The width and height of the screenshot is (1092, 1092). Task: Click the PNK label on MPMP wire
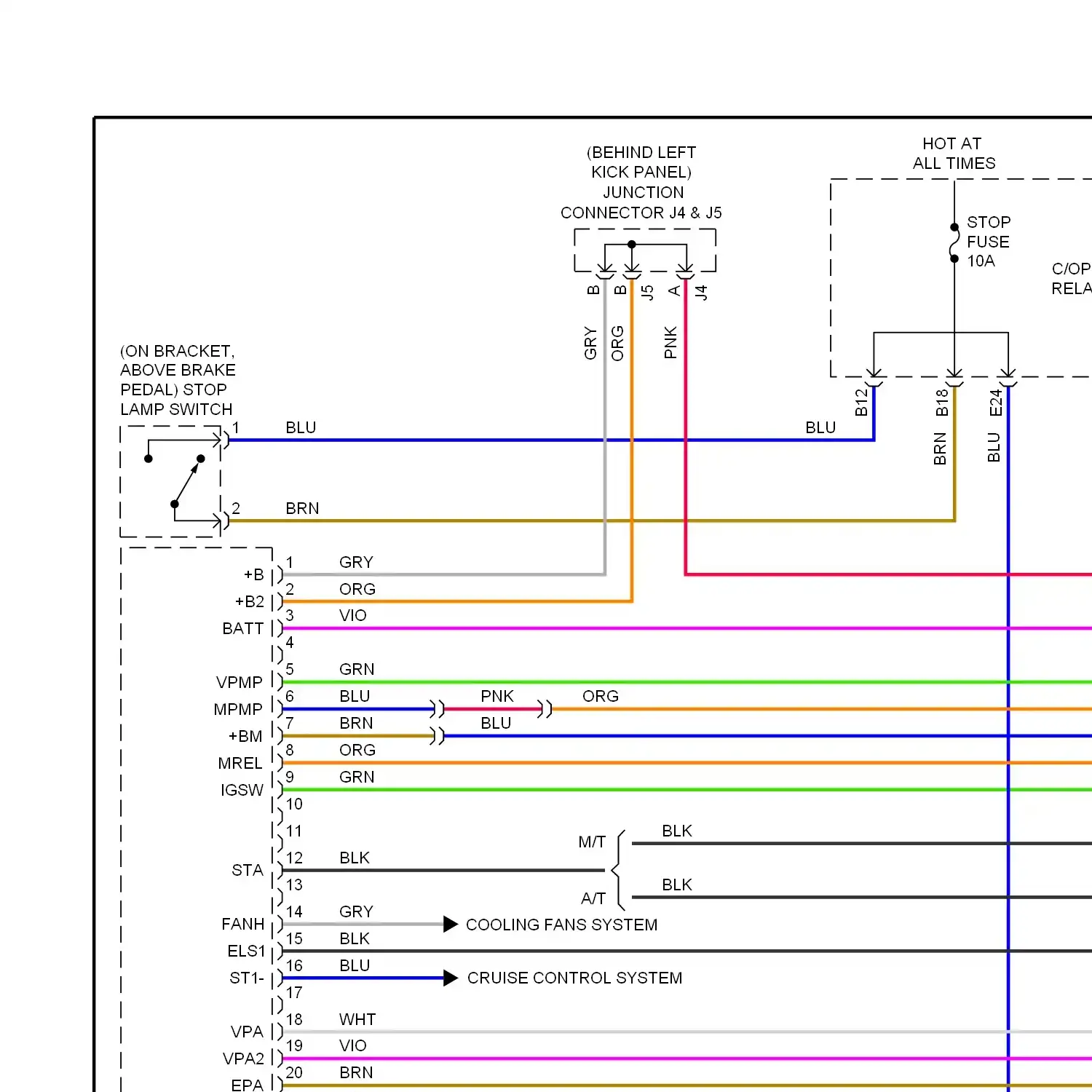497,697
